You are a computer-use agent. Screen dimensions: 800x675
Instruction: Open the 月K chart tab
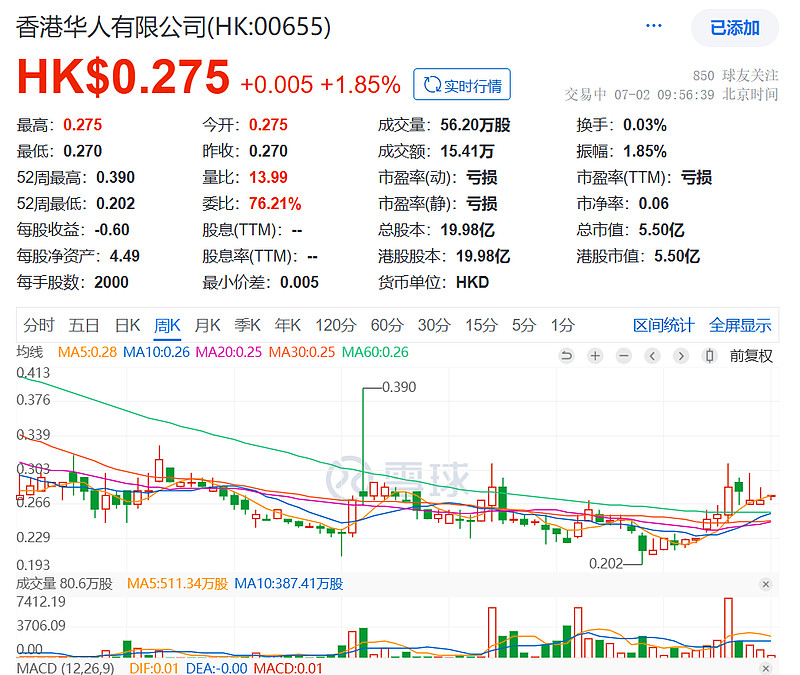point(207,325)
